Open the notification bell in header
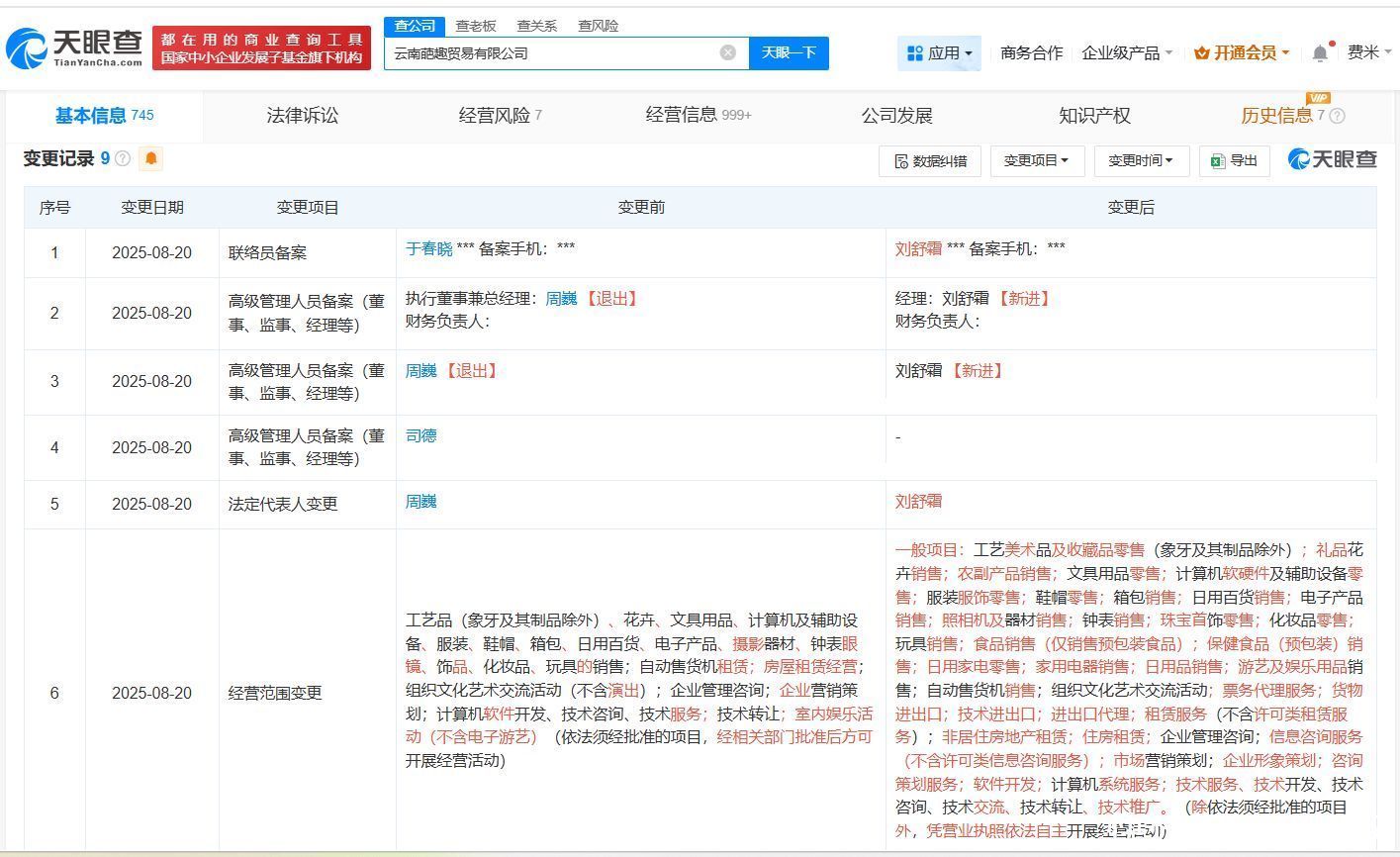The image size is (1400, 857). (1320, 53)
